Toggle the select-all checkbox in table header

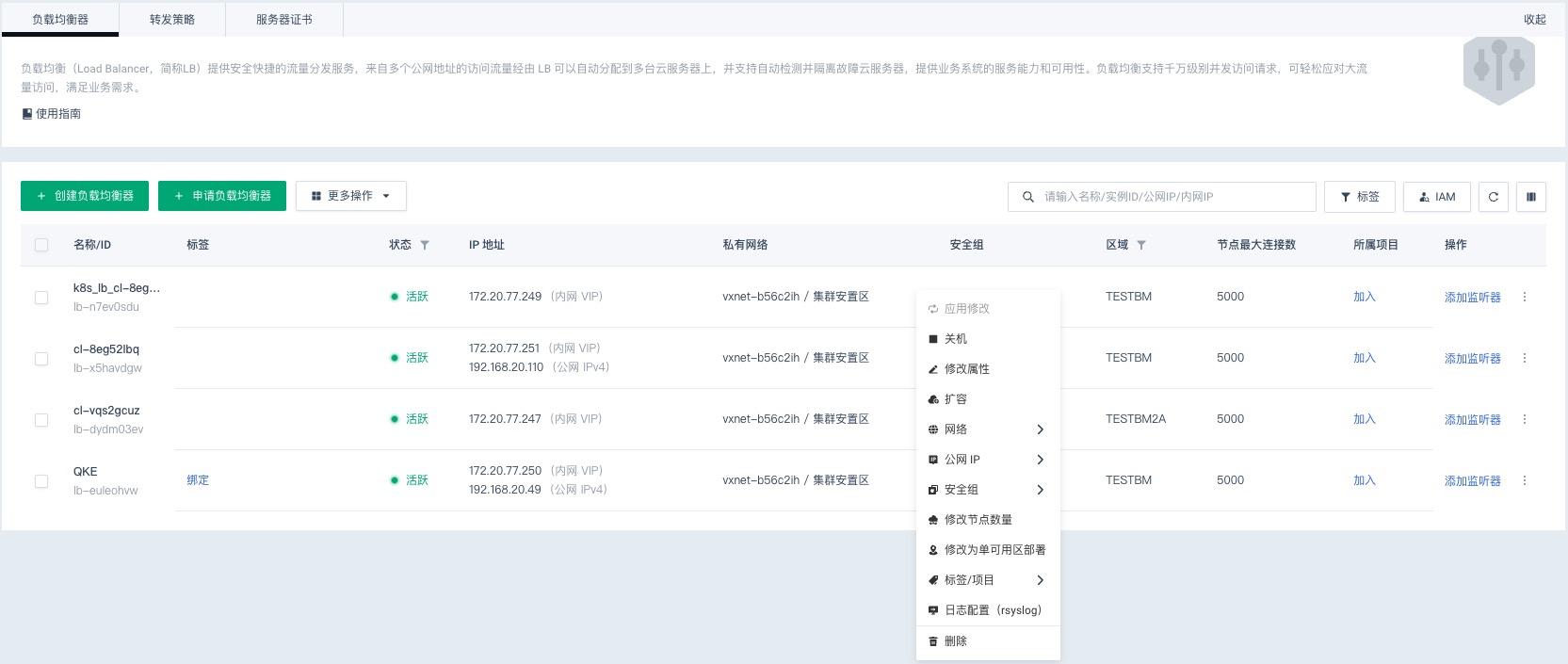pos(41,245)
